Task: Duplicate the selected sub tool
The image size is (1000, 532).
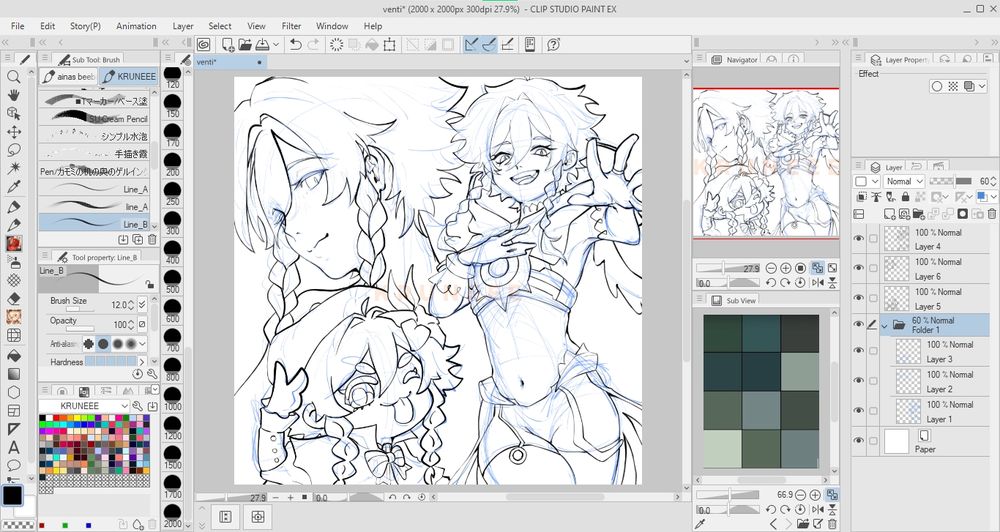Action: [x=137, y=239]
